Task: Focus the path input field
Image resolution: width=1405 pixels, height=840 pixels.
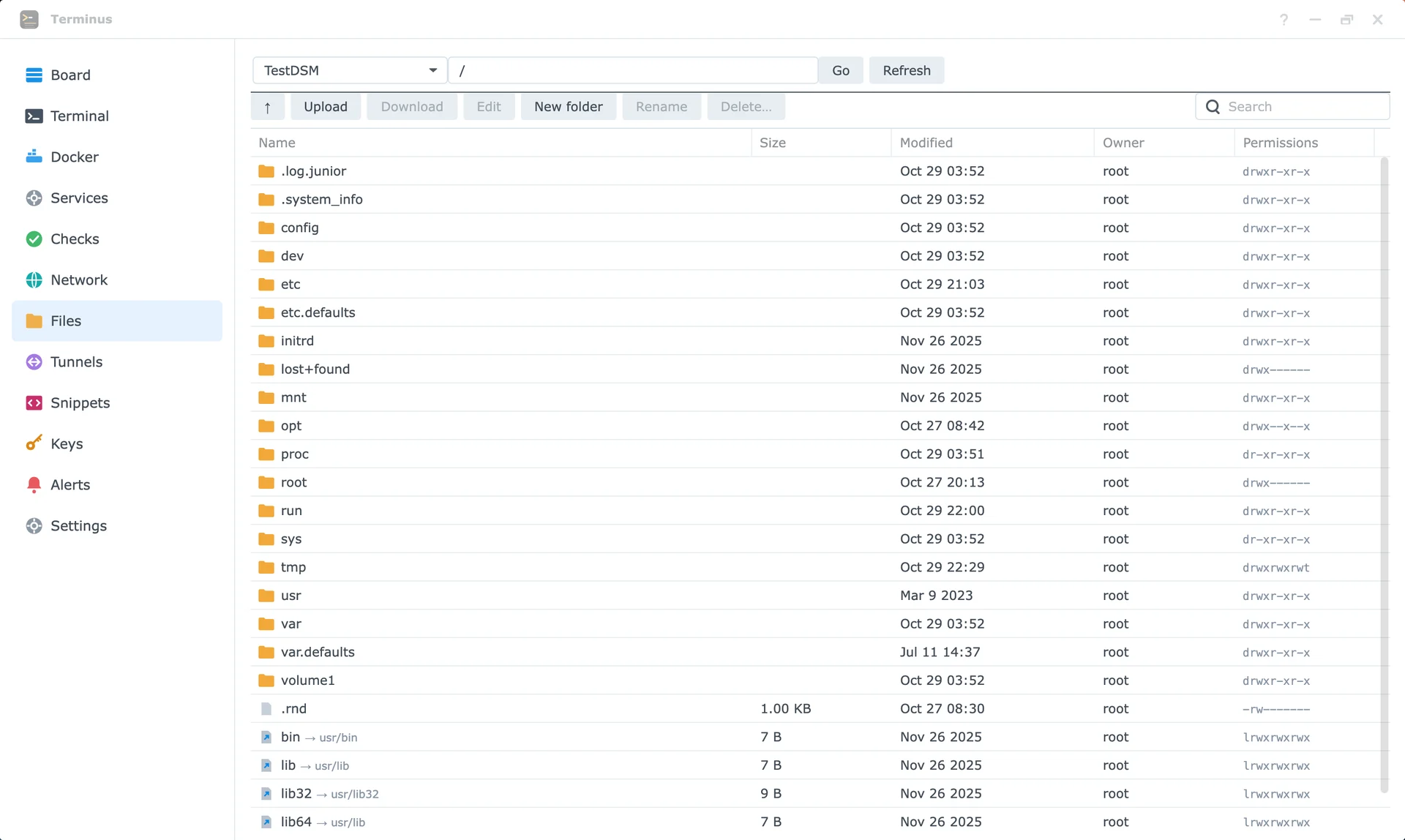Action: click(x=633, y=70)
